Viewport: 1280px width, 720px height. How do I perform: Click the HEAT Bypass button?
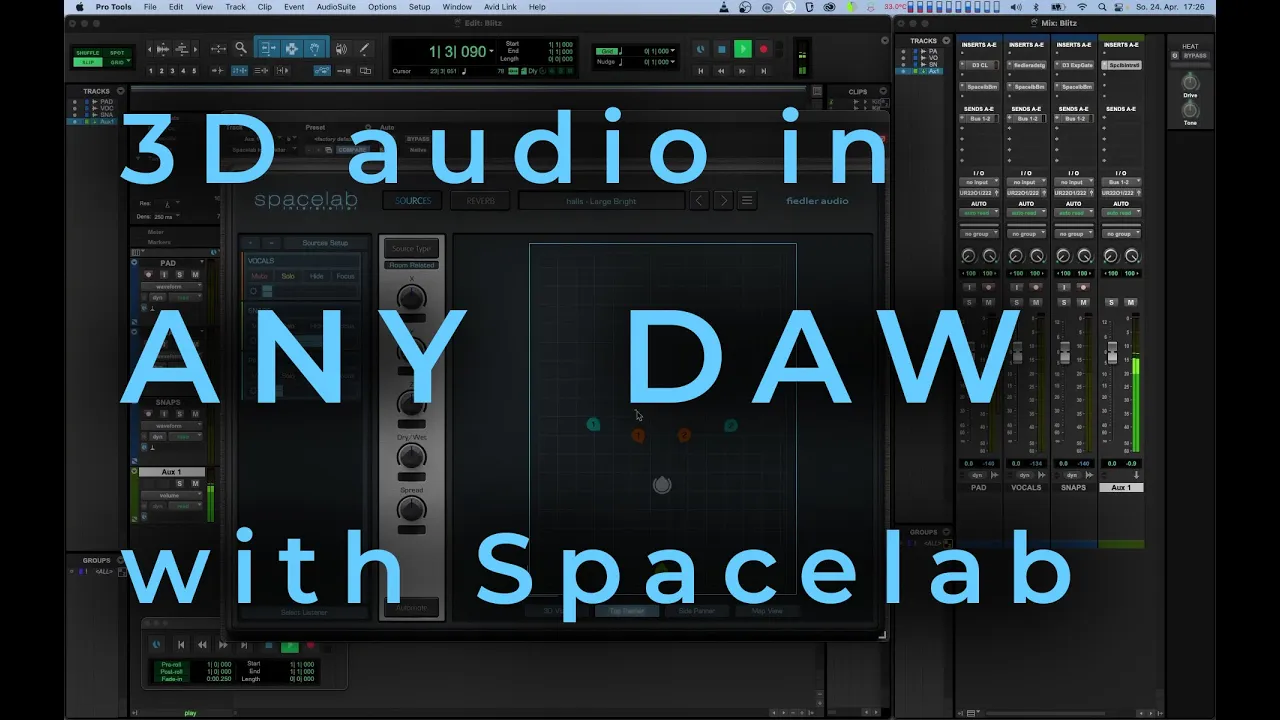(x=1195, y=56)
